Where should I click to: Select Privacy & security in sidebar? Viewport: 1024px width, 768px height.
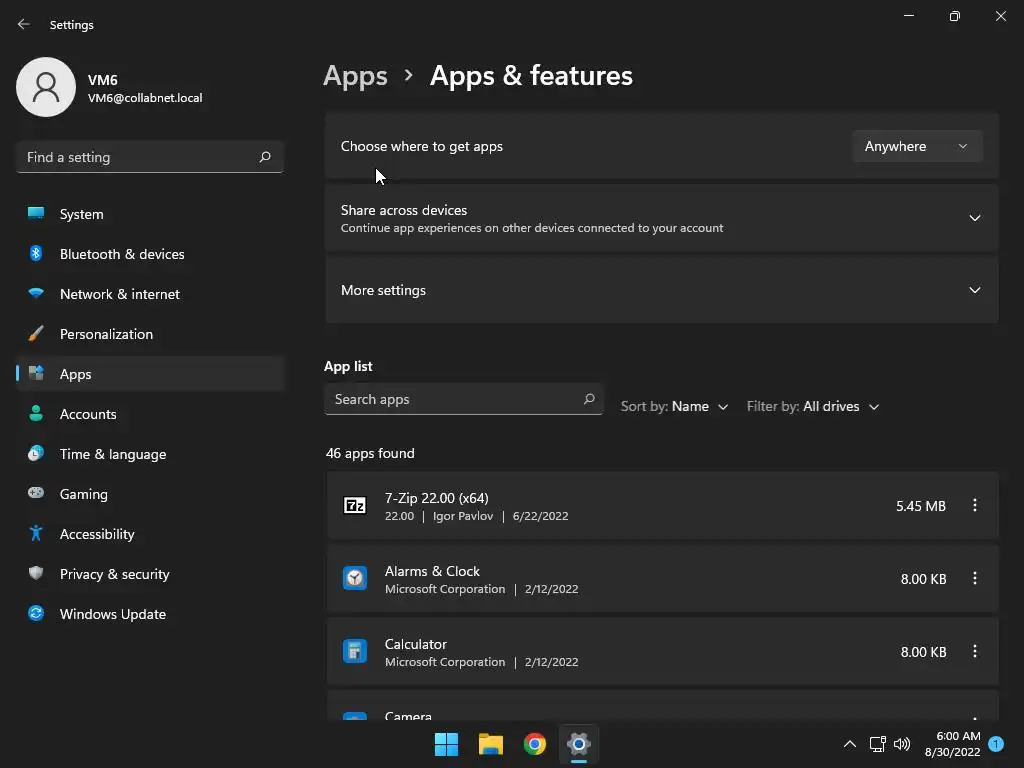point(114,574)
